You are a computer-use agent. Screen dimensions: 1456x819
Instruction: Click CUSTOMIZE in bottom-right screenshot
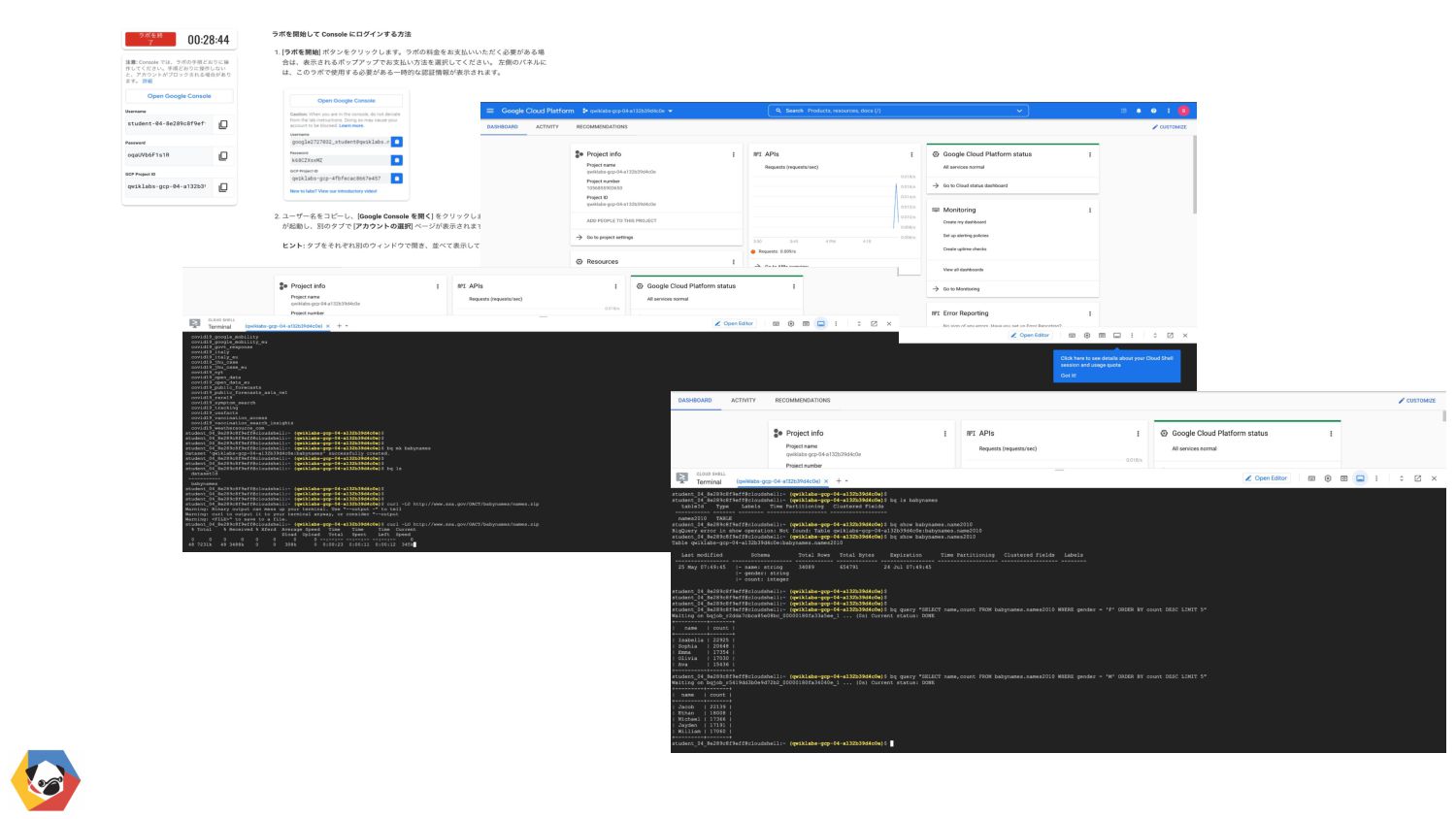1417,401
